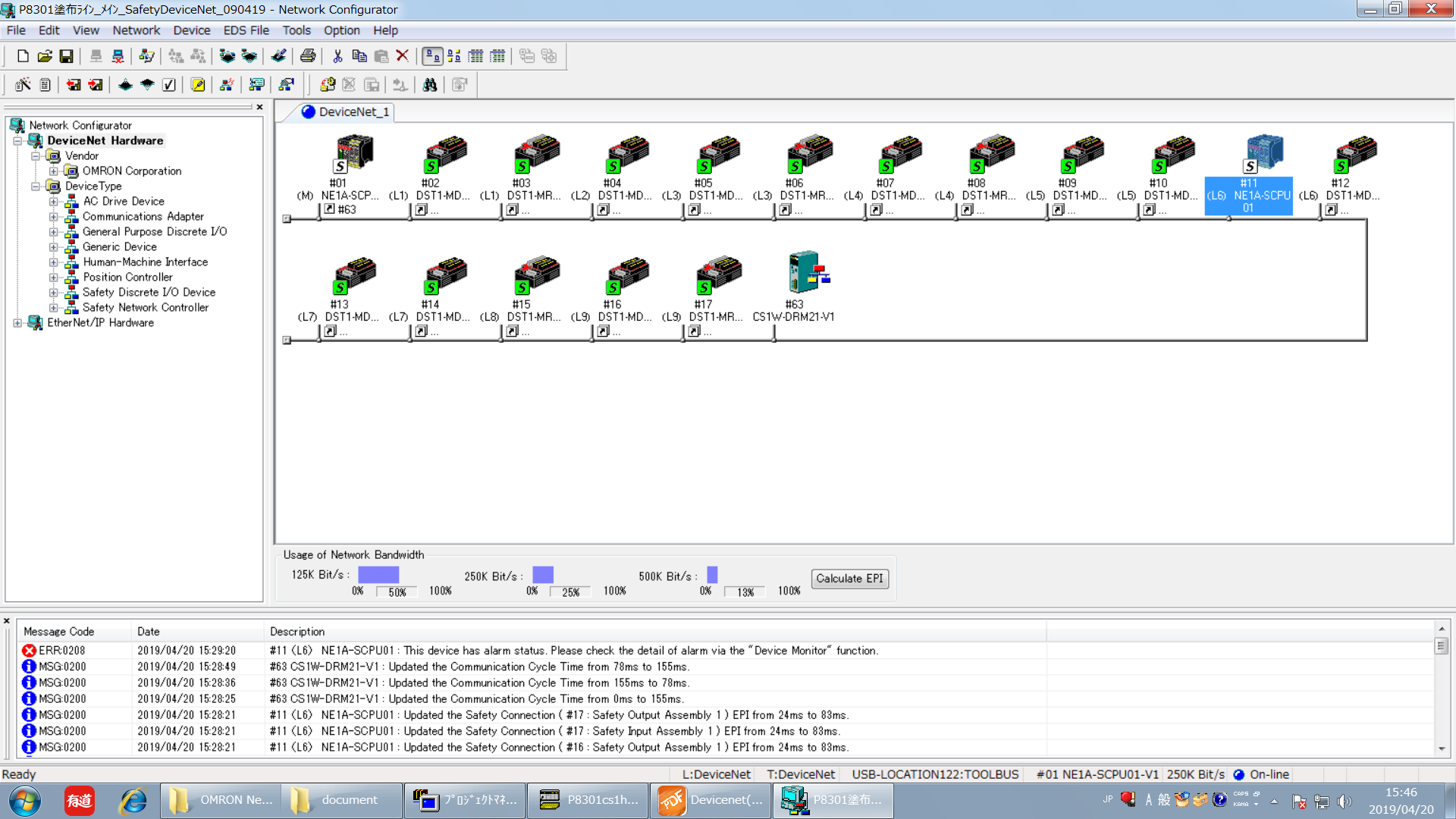Click the binoculars Find icon

429,85
